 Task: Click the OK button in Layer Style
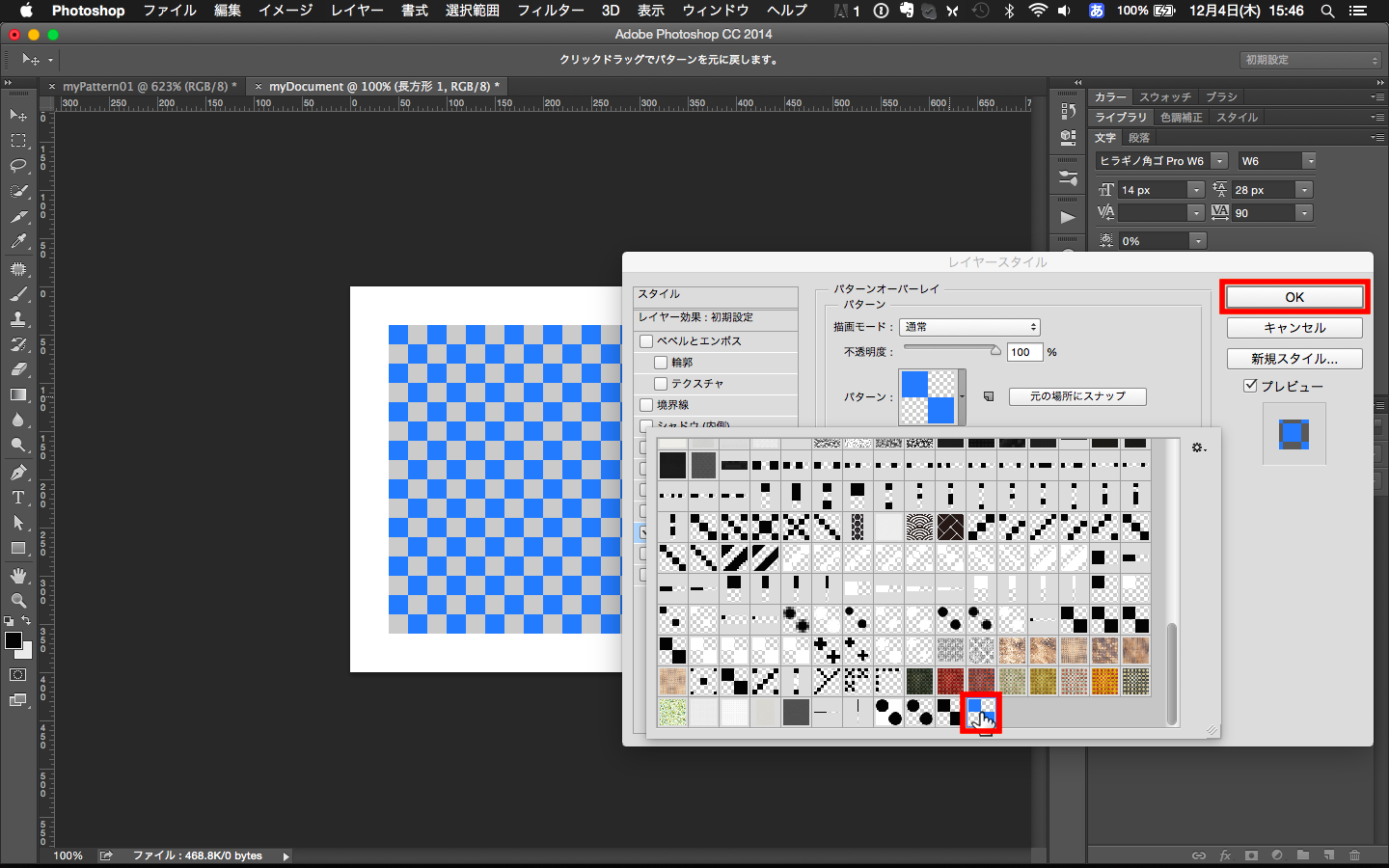point(1294,296)
